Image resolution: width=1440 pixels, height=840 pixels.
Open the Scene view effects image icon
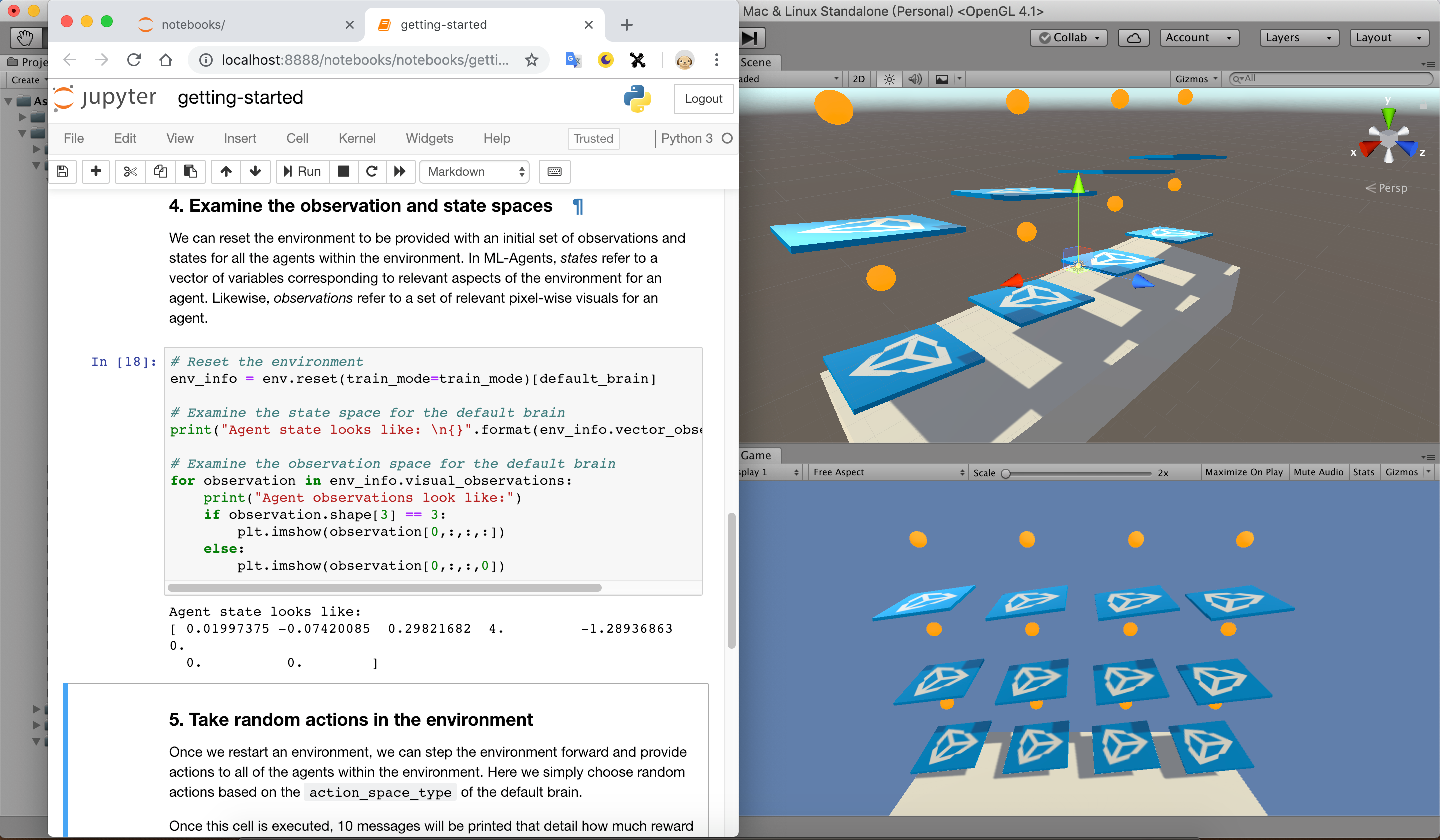coord(941,79)
